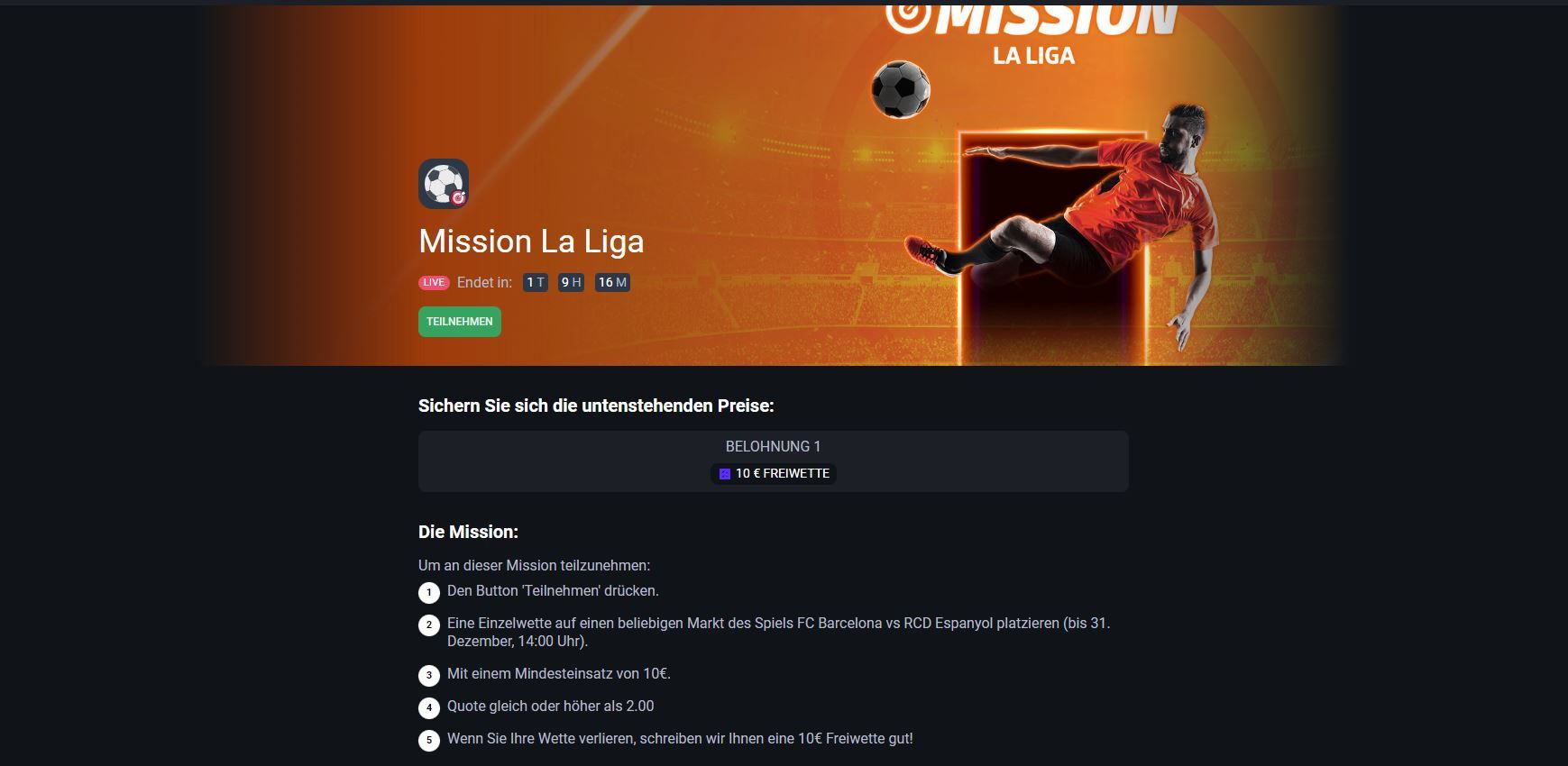The width and height of the screenshot is (1568, 766).
Task: Click the step 1 number circle
Action: 429,593
